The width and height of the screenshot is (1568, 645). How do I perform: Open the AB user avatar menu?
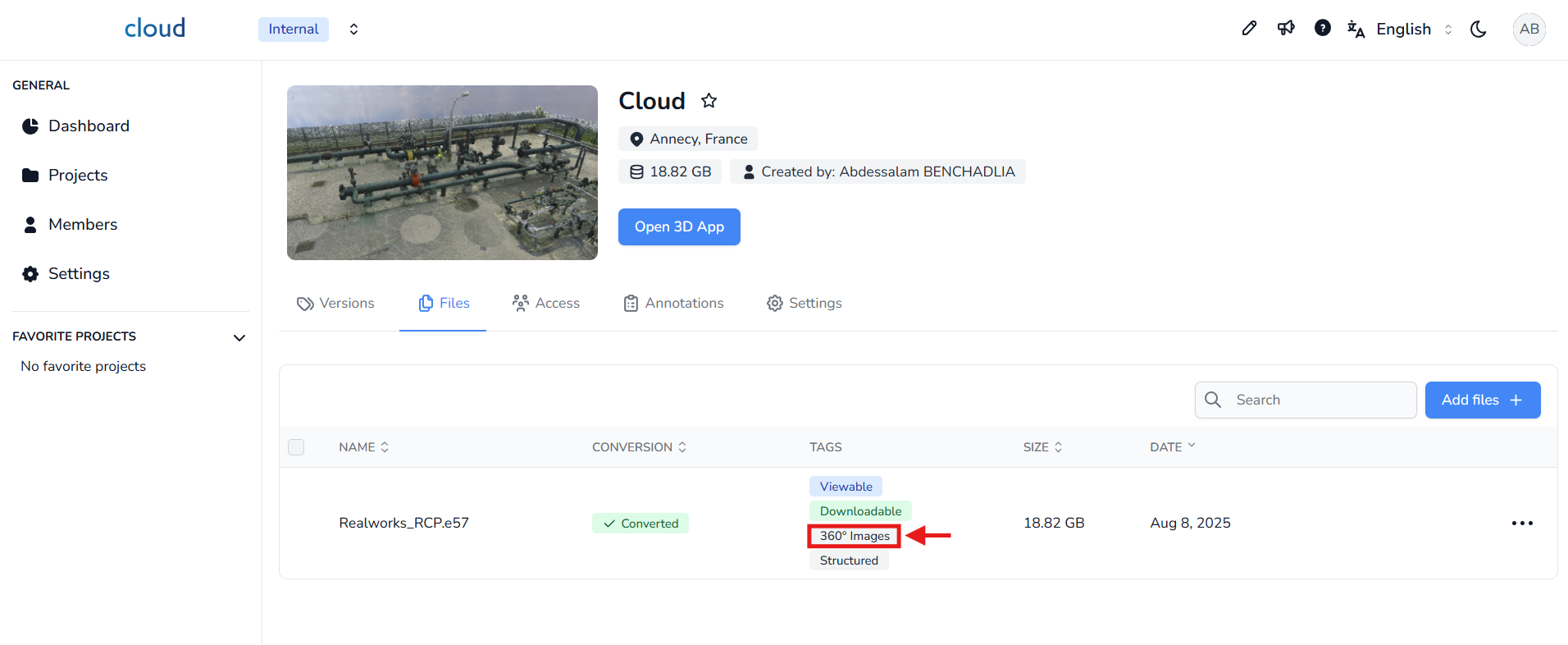pos(1529,30)
